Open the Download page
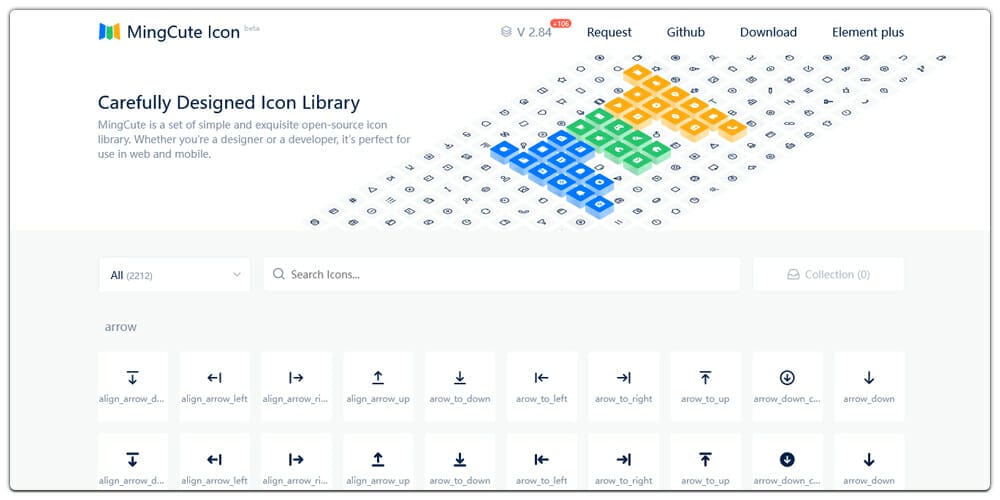This screenshot has width=1000, height=500. coord(768,32)
